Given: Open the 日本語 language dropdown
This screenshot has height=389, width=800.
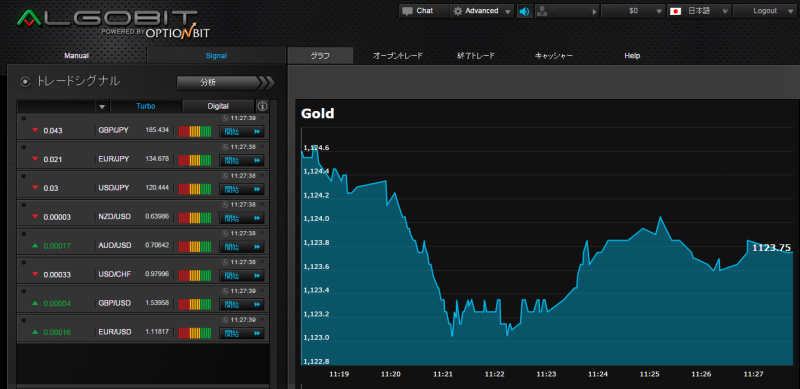Looking at the screenshot, I should [x=699, y=11].
